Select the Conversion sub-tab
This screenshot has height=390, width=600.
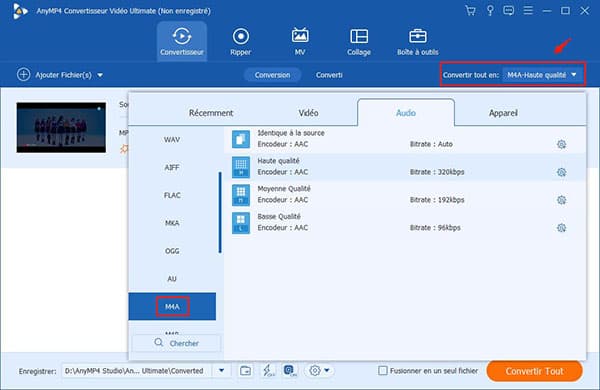(272, 75)
